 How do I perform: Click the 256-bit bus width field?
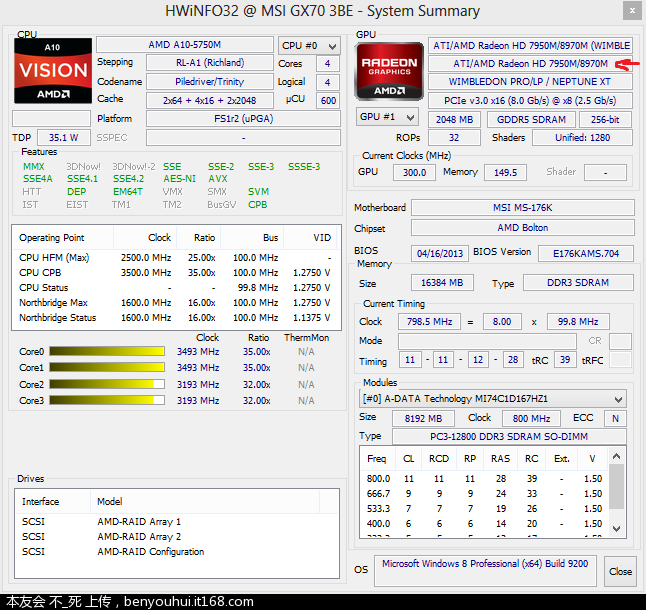605,119
